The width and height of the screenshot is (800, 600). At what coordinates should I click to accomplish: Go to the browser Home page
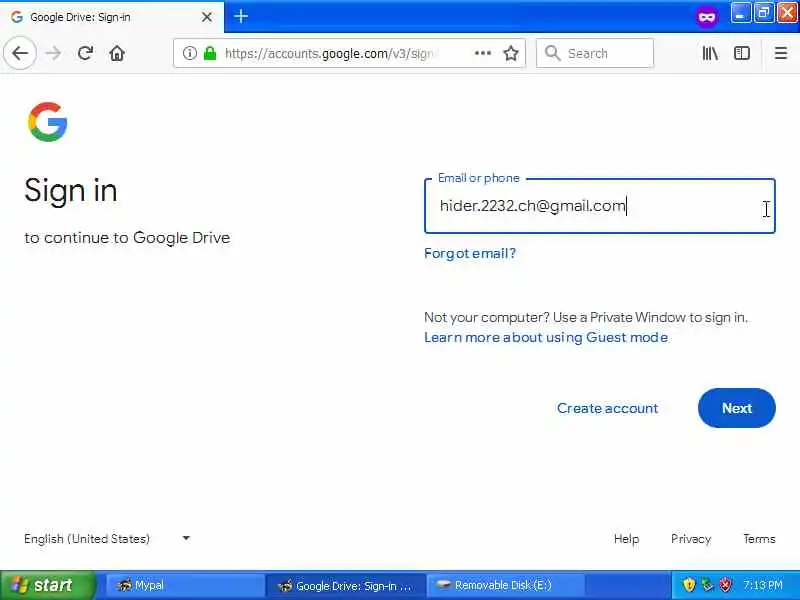pos(117,53)
